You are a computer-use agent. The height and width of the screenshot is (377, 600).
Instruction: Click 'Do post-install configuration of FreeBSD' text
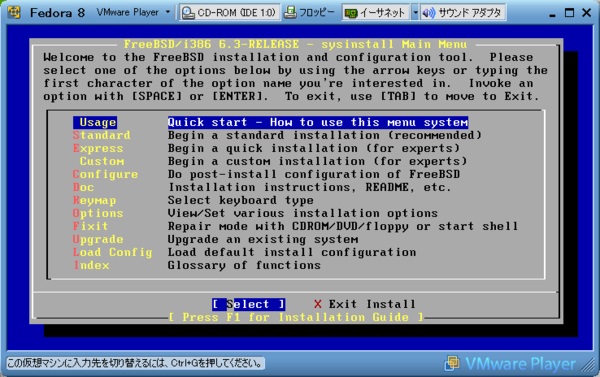(x=314, y=174)
